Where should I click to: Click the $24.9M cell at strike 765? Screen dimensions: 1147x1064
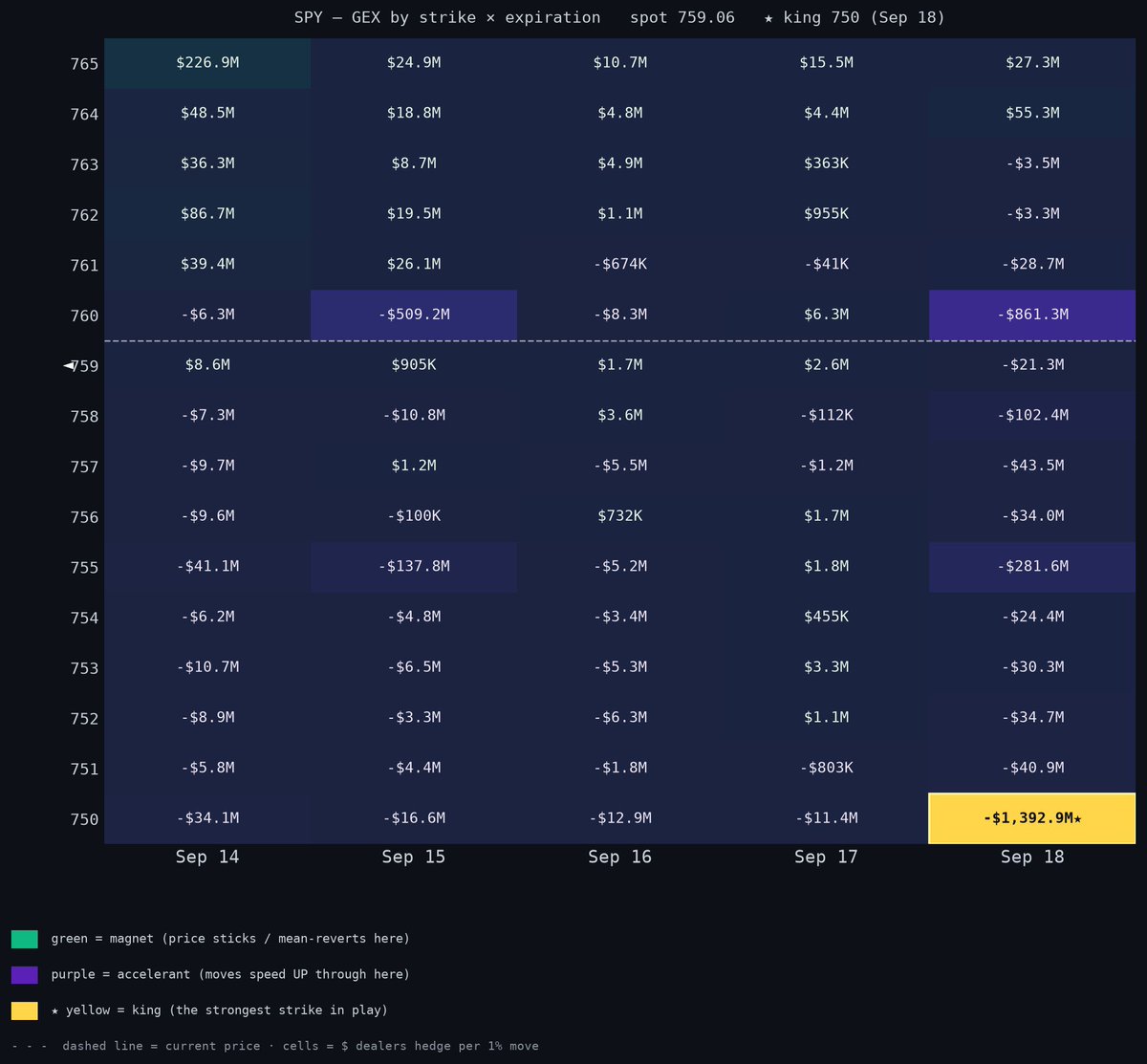414,63
